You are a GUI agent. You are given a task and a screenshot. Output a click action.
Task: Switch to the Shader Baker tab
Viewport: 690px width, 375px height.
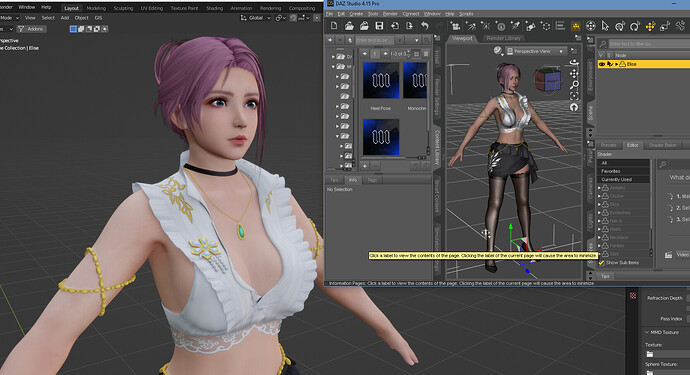[663, 145]
